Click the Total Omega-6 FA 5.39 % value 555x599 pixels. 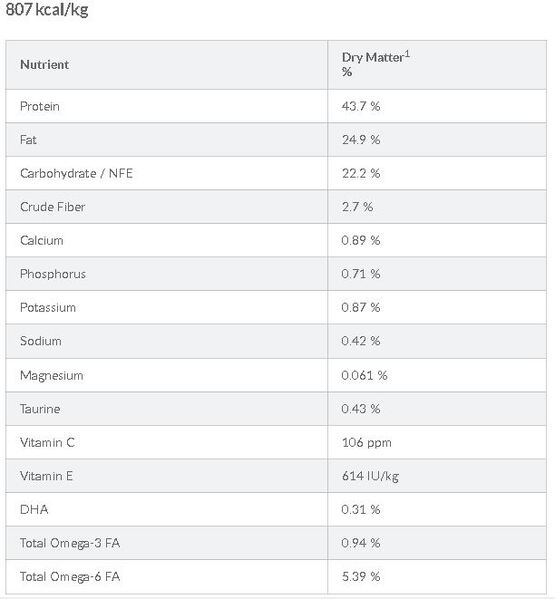pos(361,576)
